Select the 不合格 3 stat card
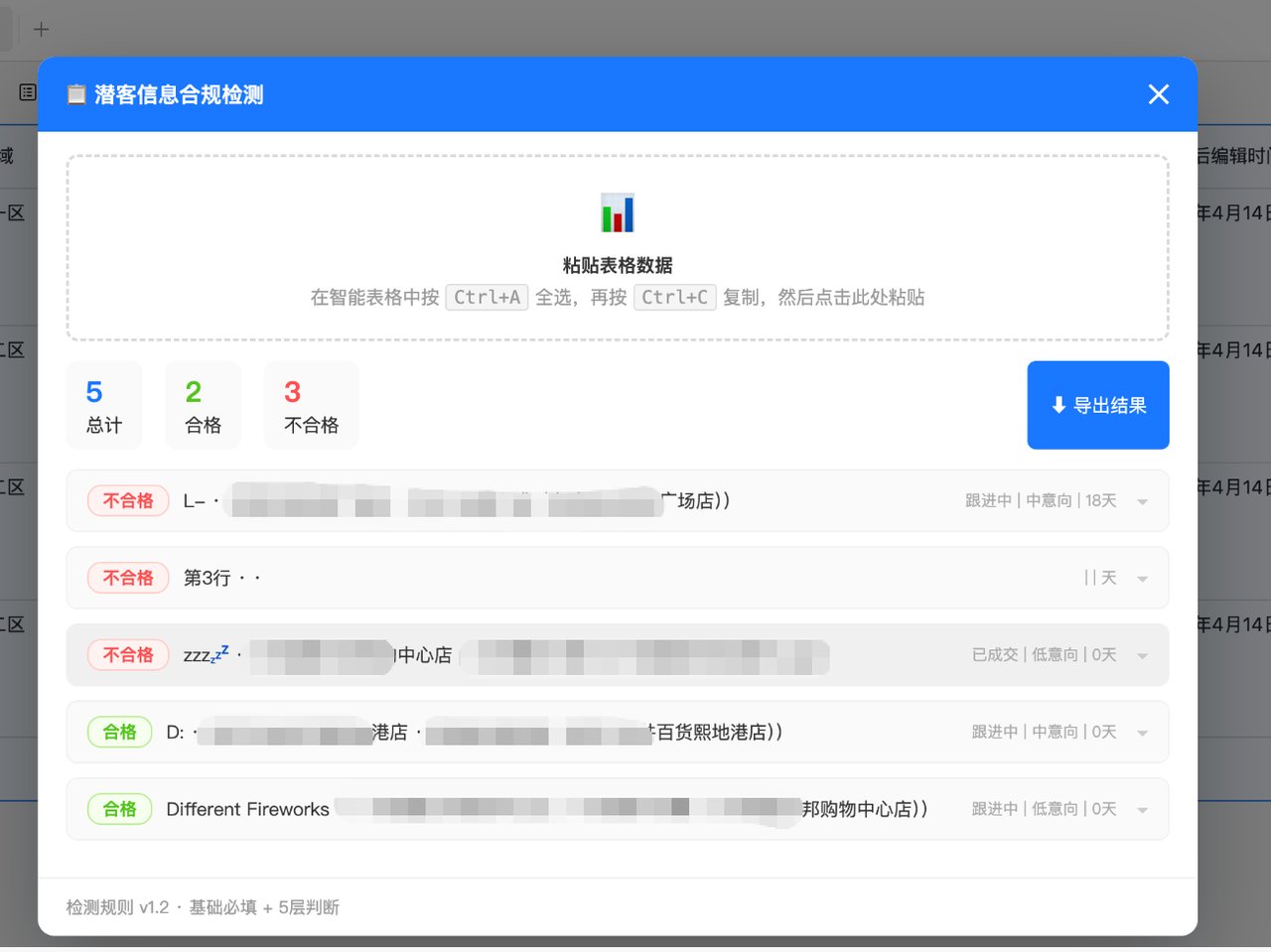The height and width of the screenshot is (952, 1271). [x=312, y=405]
